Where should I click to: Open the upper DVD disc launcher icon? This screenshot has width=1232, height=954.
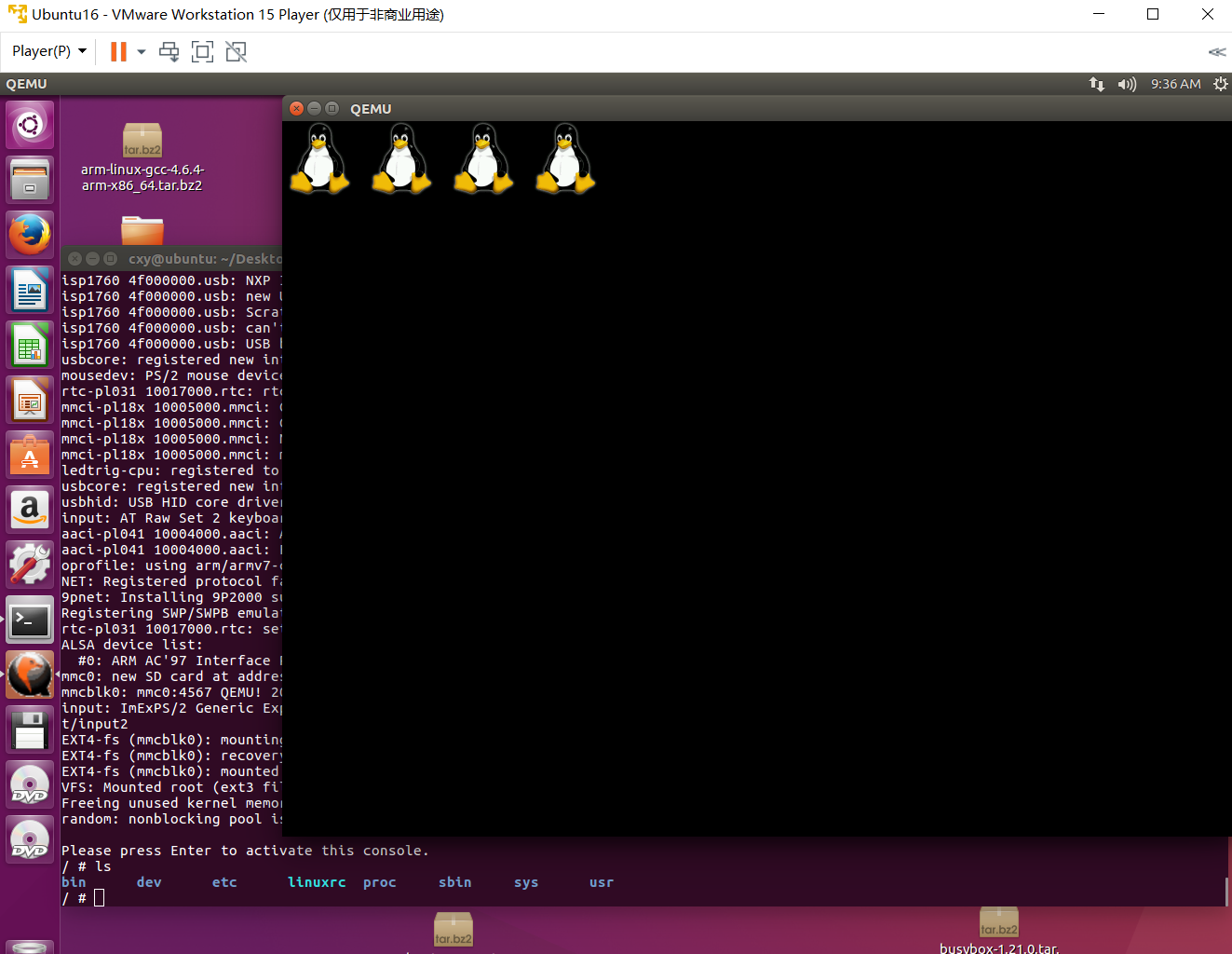pyautogui.click(x=30, y=784)
